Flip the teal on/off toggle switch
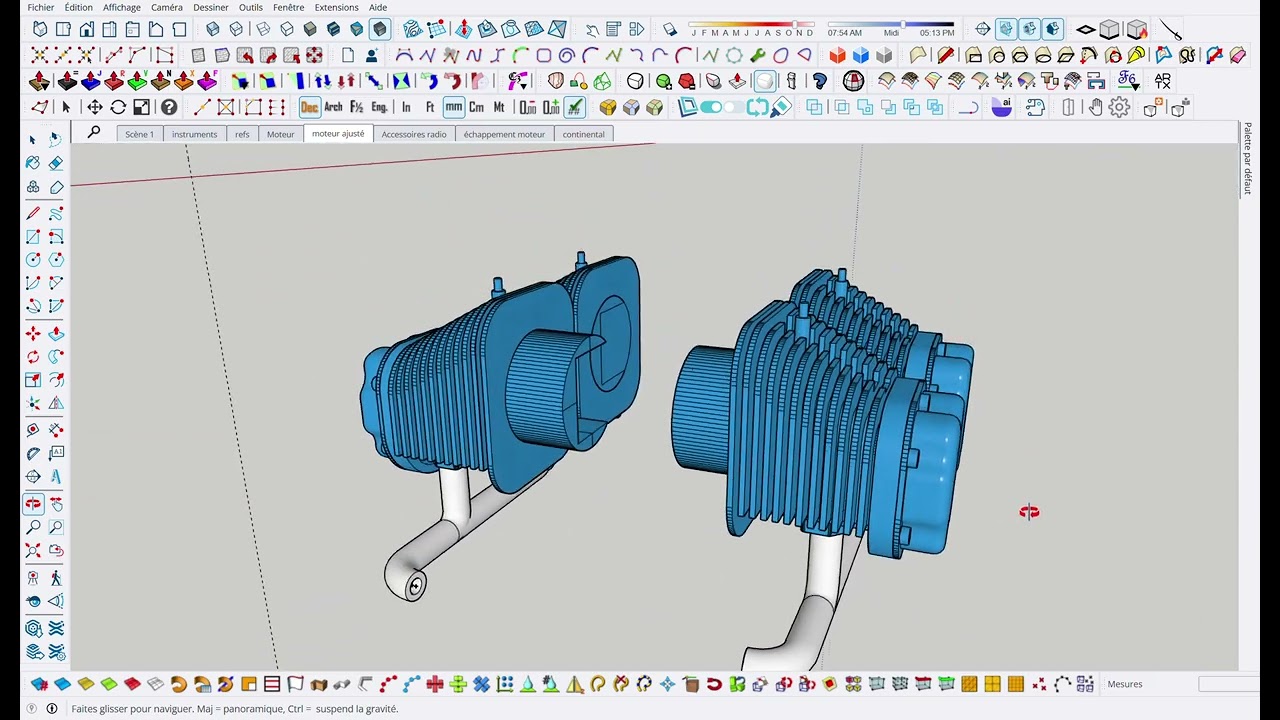This screenshot has width=1280, height=720. [x=711, y=107]
